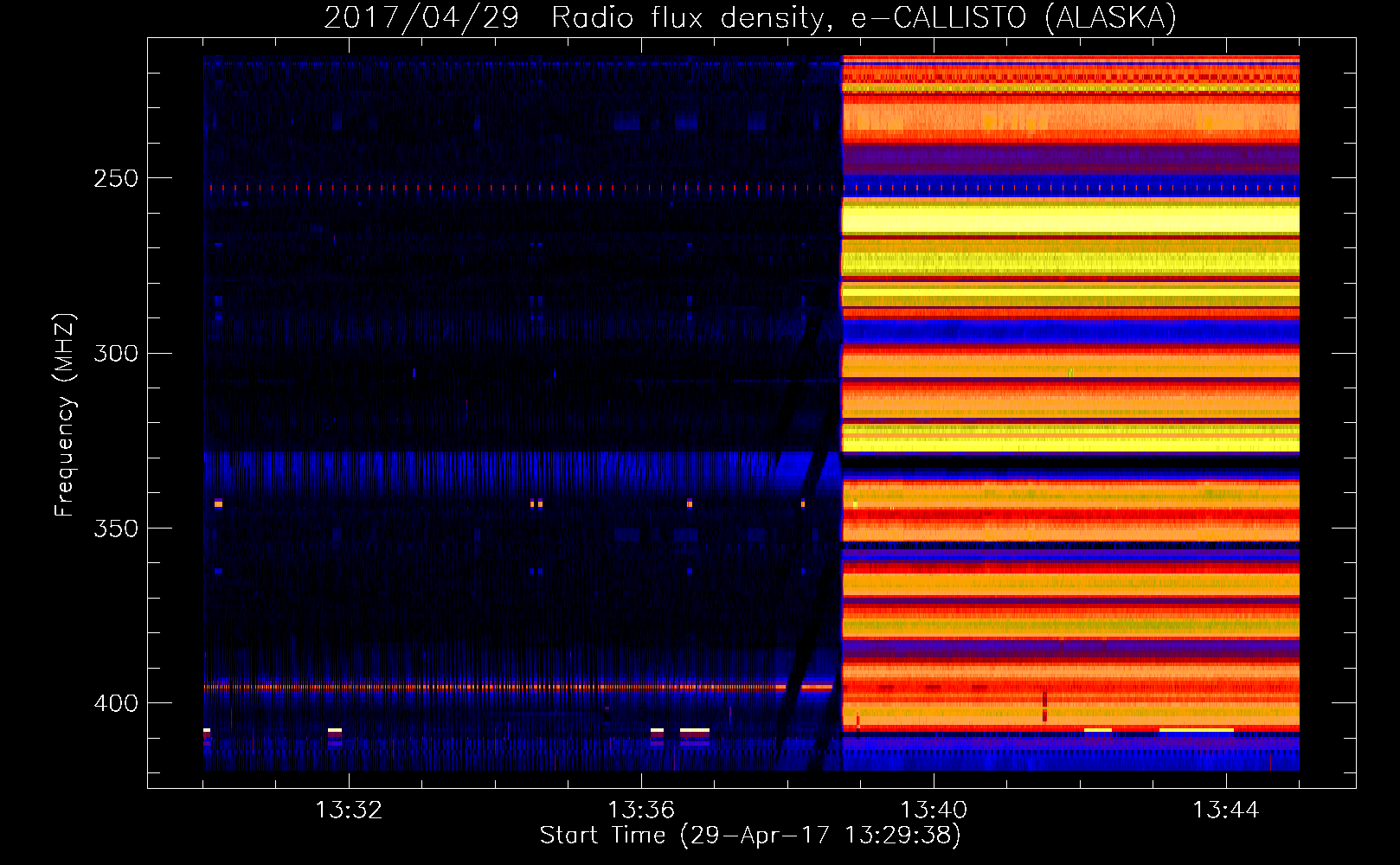Click the 400 frequency tick label
The width and height of the screenshot is (1400, 865).
tap(115, 703)
